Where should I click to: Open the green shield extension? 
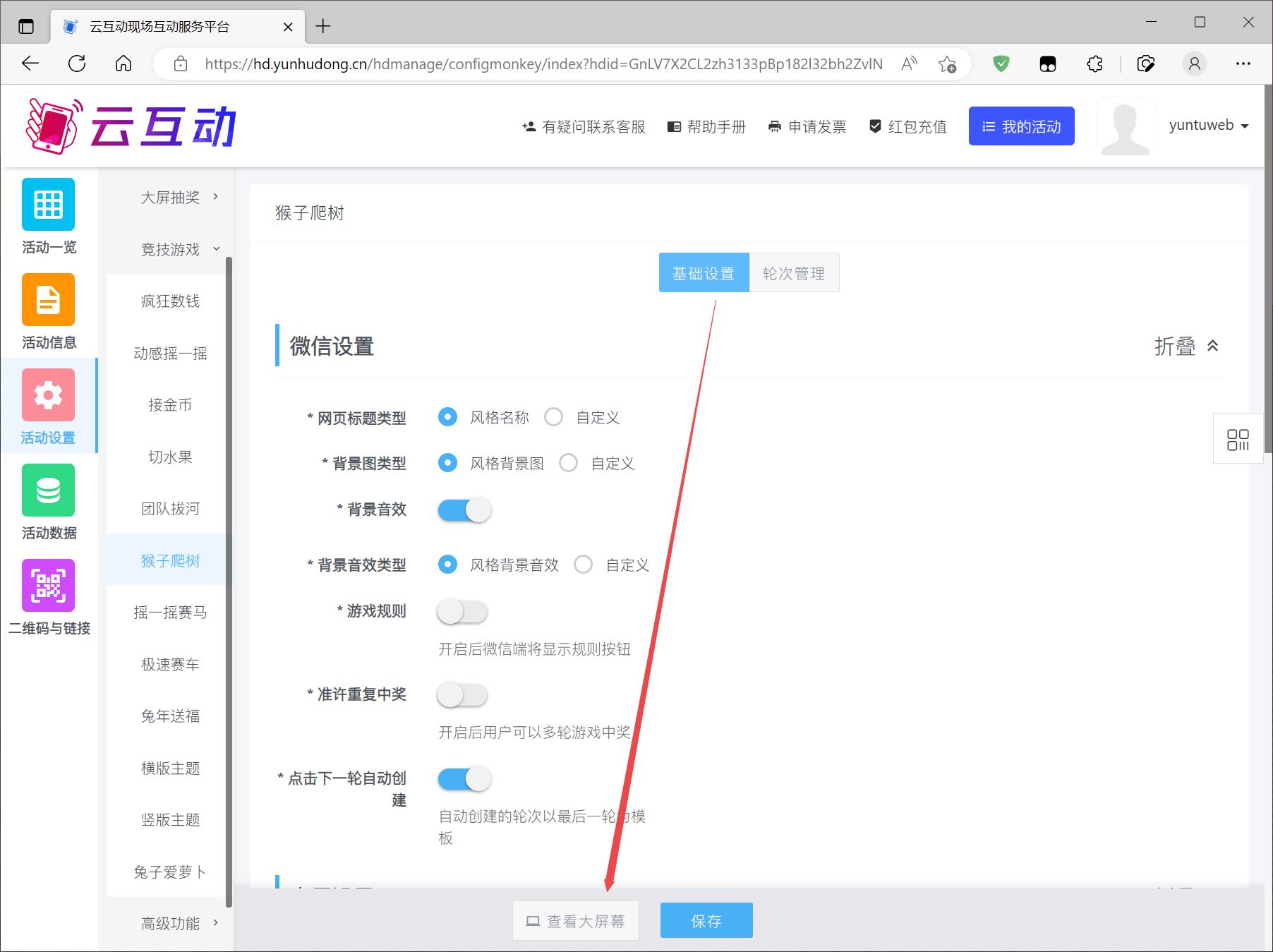[x=1001, y=64]
